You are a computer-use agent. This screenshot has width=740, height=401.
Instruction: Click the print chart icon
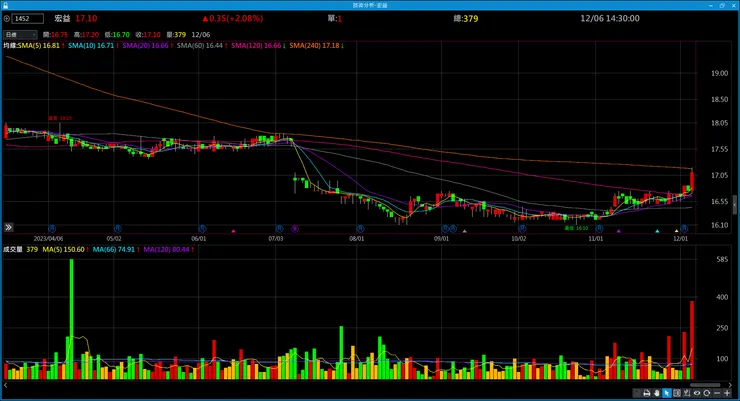(x=647, y=393)
